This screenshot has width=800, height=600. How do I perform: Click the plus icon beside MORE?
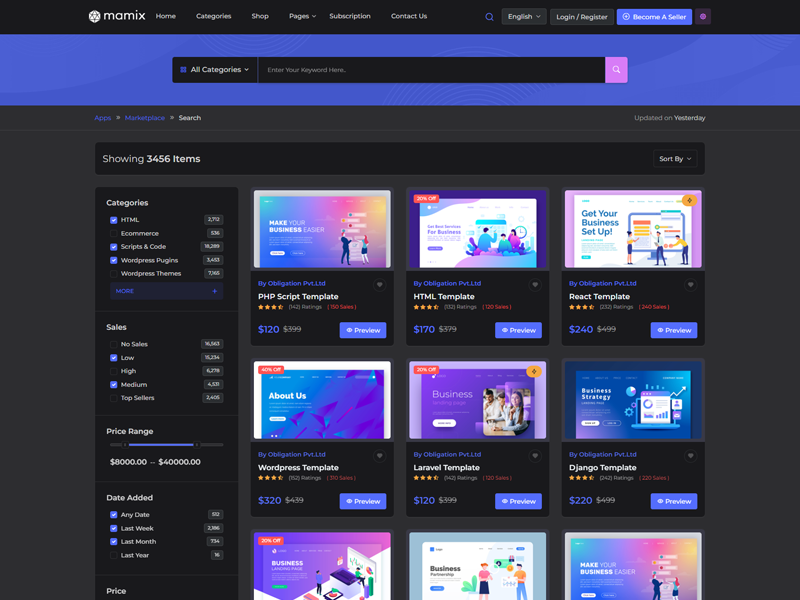pos(214,291)
